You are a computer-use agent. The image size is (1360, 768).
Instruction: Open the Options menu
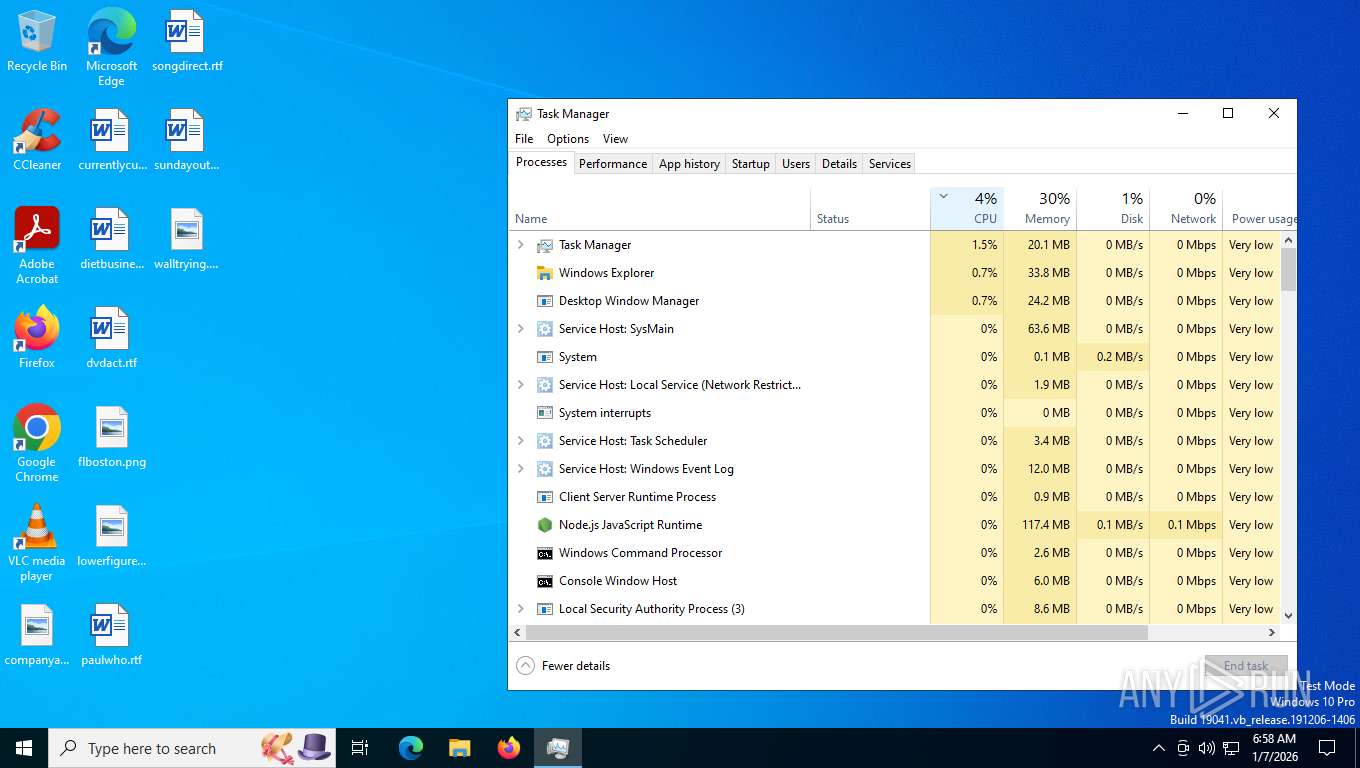[568, 139]
